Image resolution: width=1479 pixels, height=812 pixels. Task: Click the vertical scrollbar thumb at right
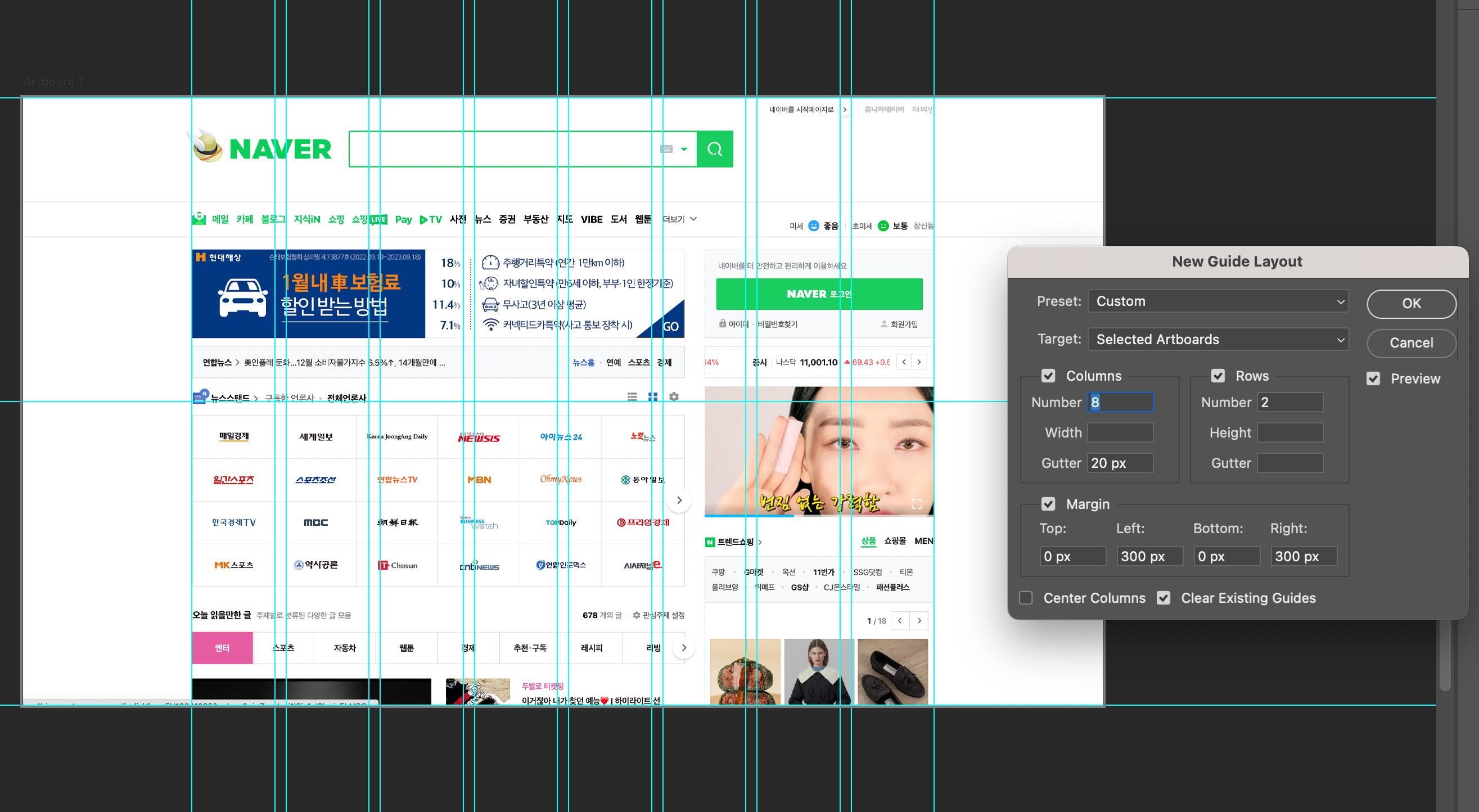pos(1445,655)
